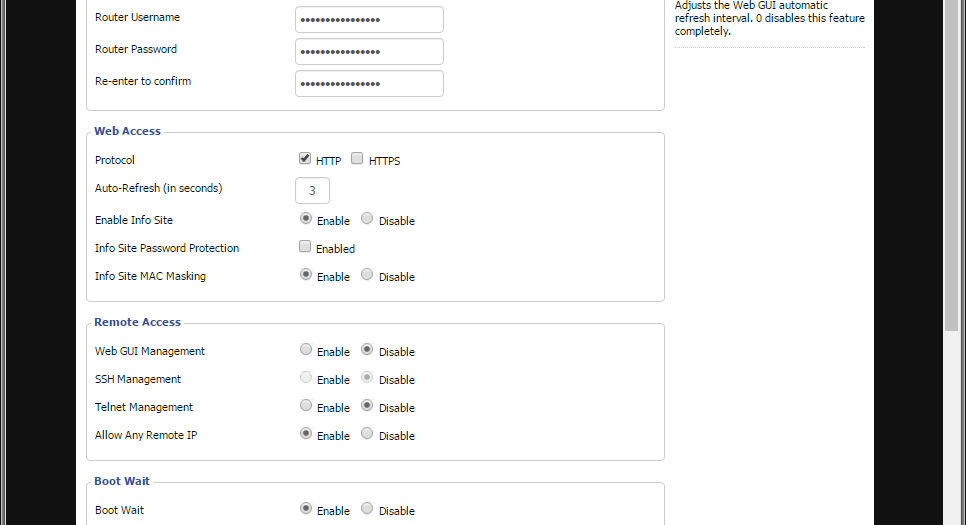Viewport: 966px width, 525px height.
Task: Enable Telnet Management
Action: (x=305, y=406)
